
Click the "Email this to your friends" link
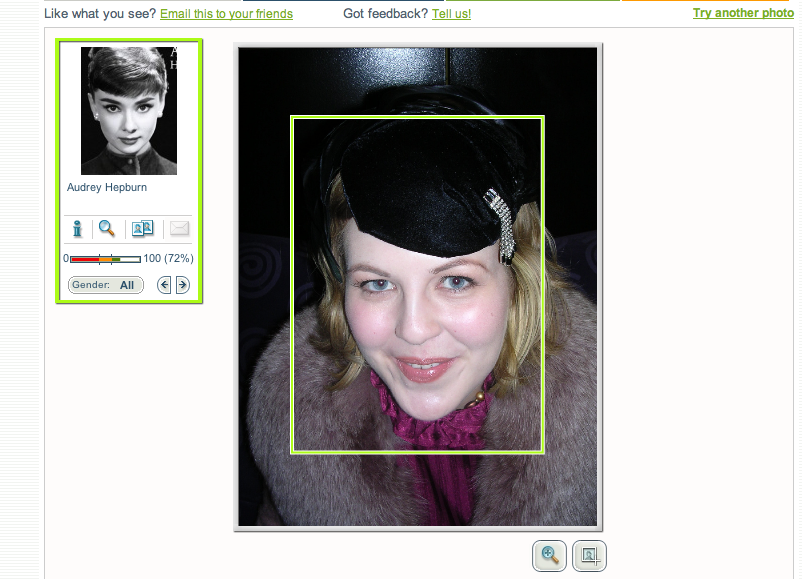click(x=226, y=14)
